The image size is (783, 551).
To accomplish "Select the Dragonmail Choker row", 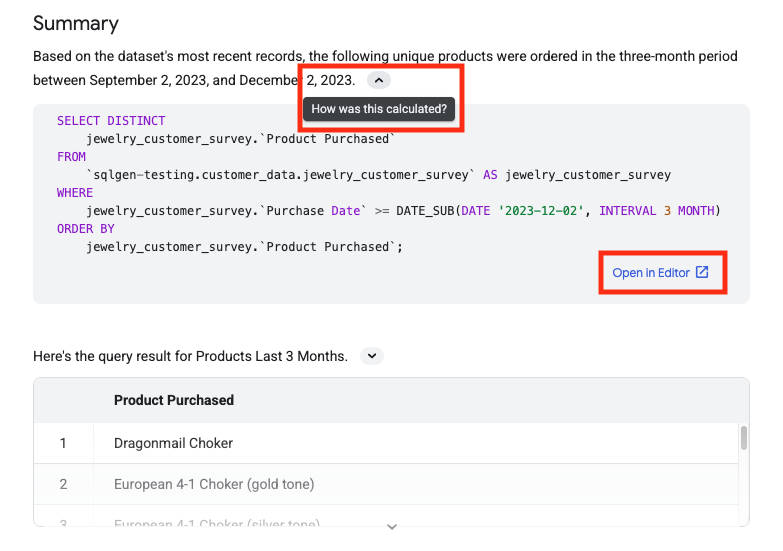I will [174, 443].
